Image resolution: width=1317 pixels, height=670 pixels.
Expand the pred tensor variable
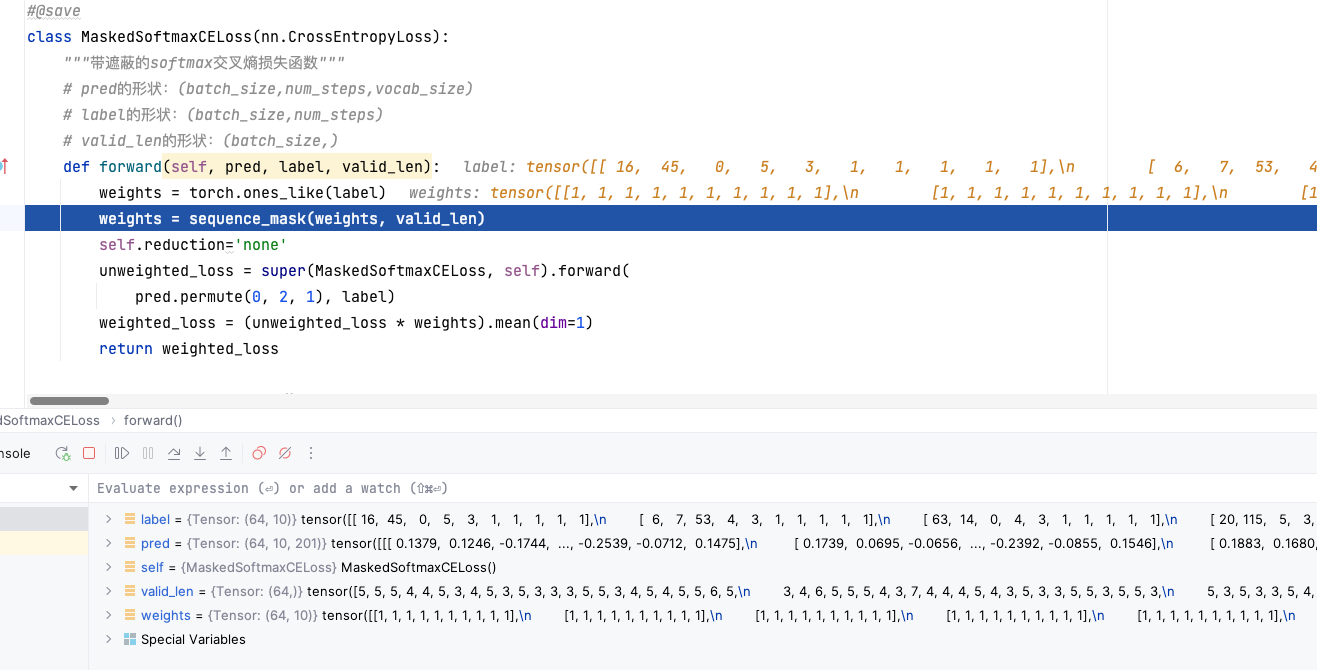click(x=107, y=543)
